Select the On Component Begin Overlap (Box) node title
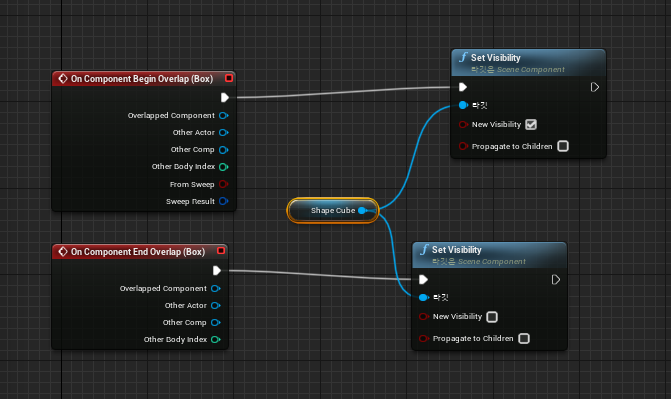This screenshot has width=671, height=399. (142, 79)
